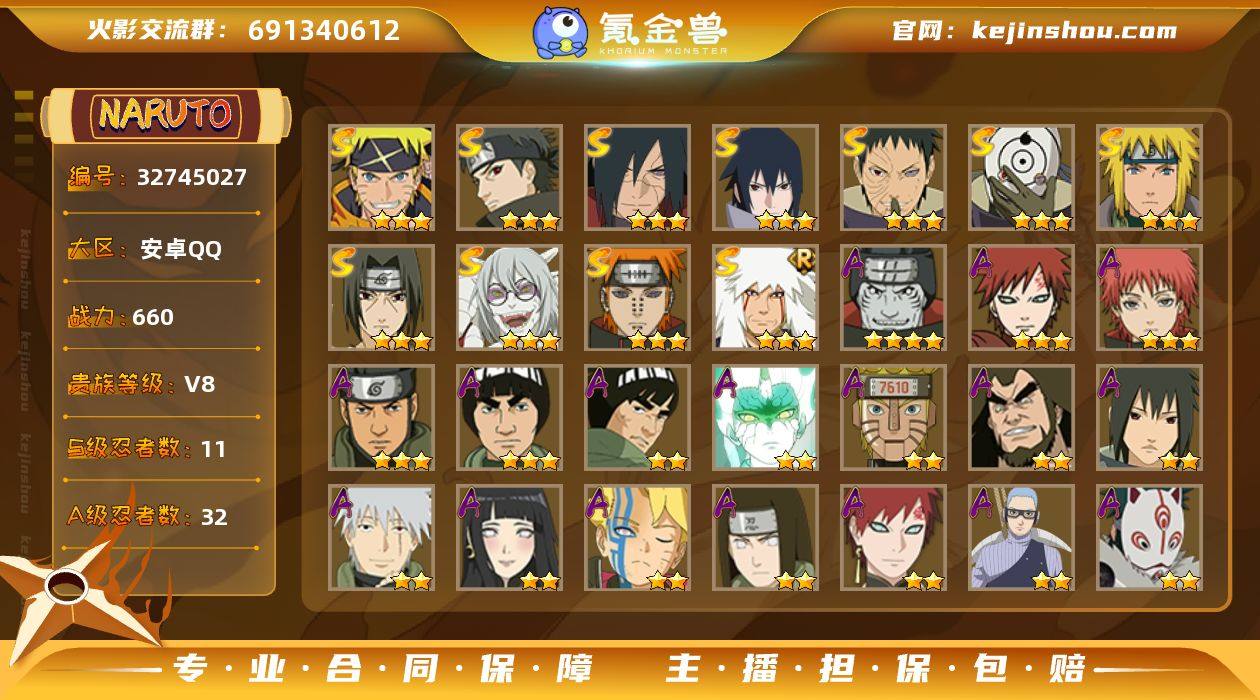Select the yellow-haired Naruto S-rank portrait
Image resolution: width=1260 pixels, height=700 pixels.
382,178
